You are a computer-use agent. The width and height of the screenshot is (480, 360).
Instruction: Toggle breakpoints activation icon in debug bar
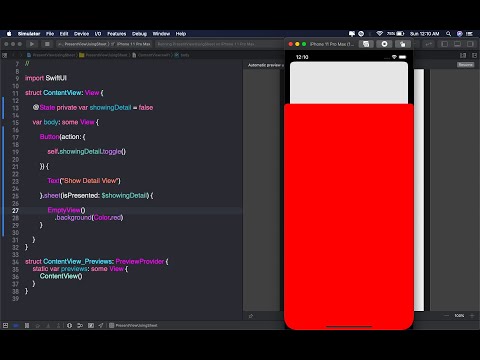click(16, 325)
